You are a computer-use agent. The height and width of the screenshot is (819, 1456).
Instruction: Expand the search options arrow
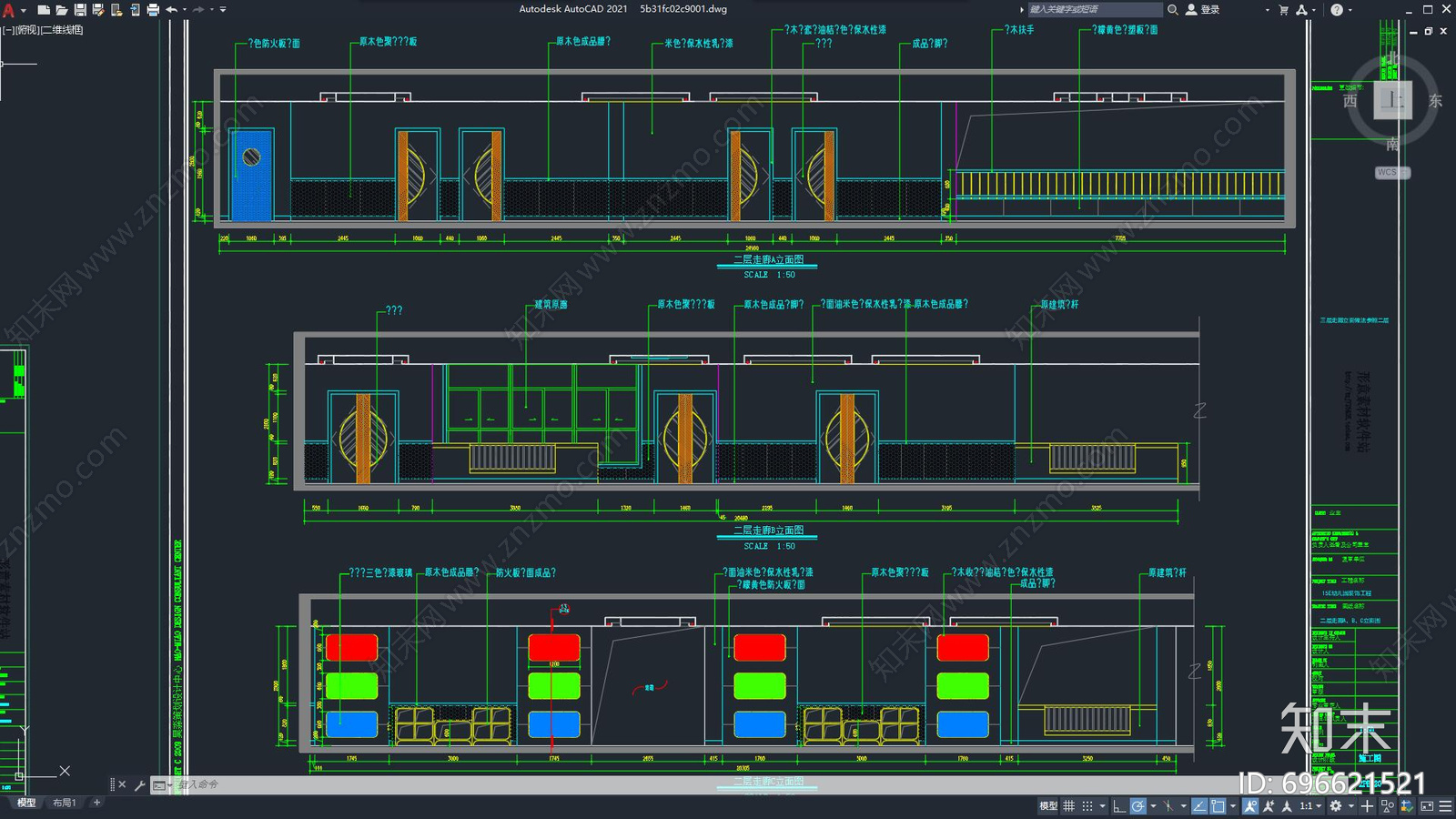pos(1022,9)
